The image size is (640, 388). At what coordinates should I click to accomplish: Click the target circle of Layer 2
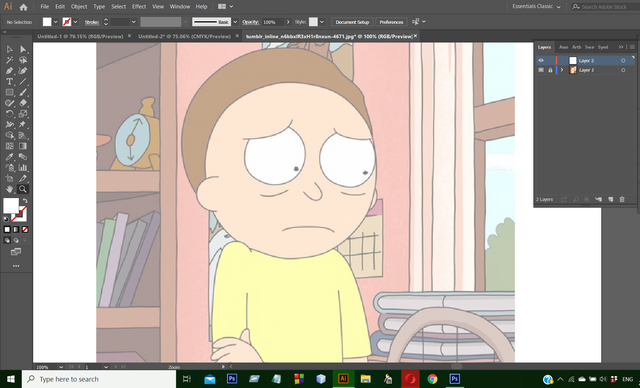623,60
